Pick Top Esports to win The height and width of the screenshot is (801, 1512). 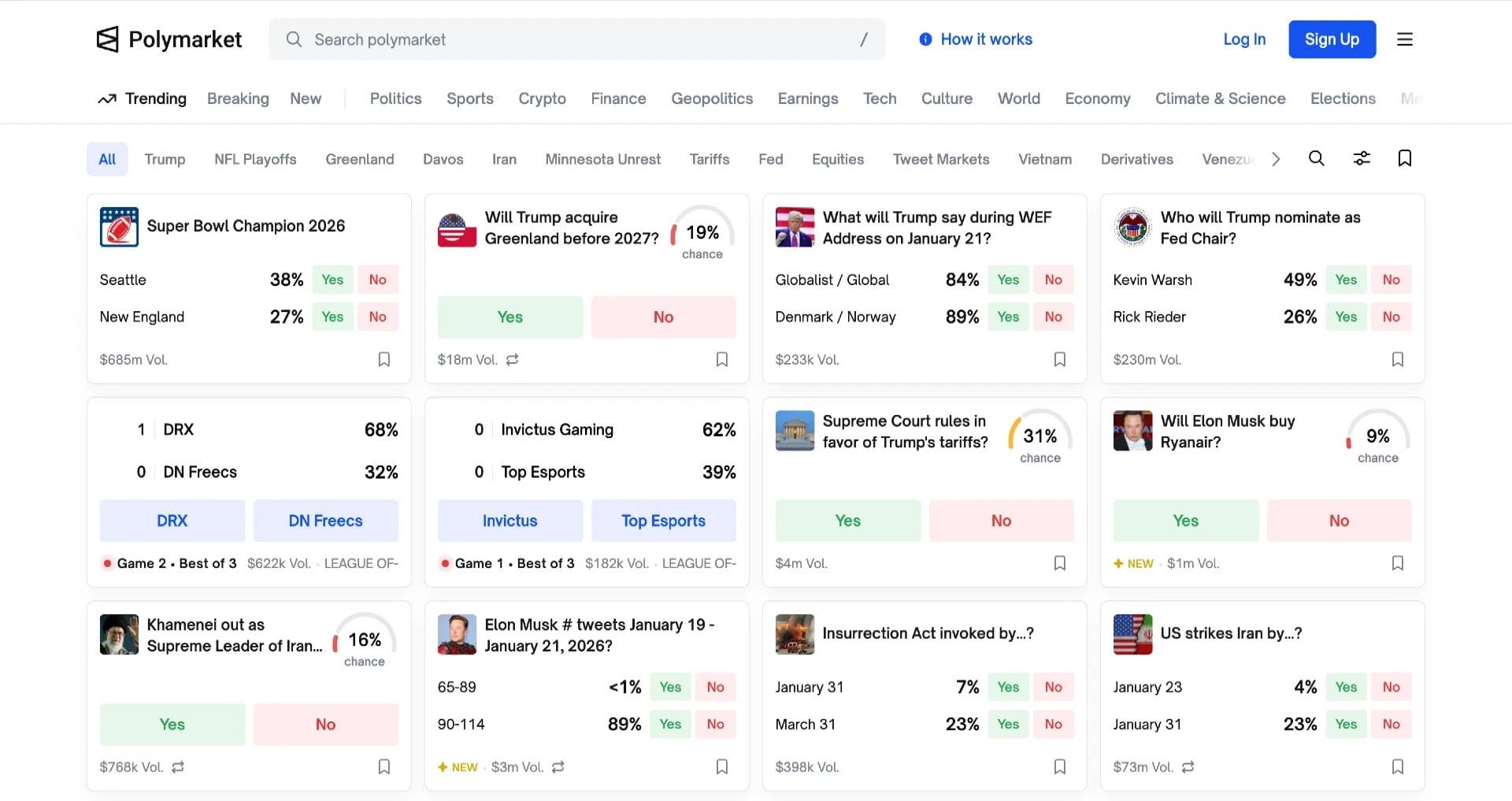tap(664, 521)
